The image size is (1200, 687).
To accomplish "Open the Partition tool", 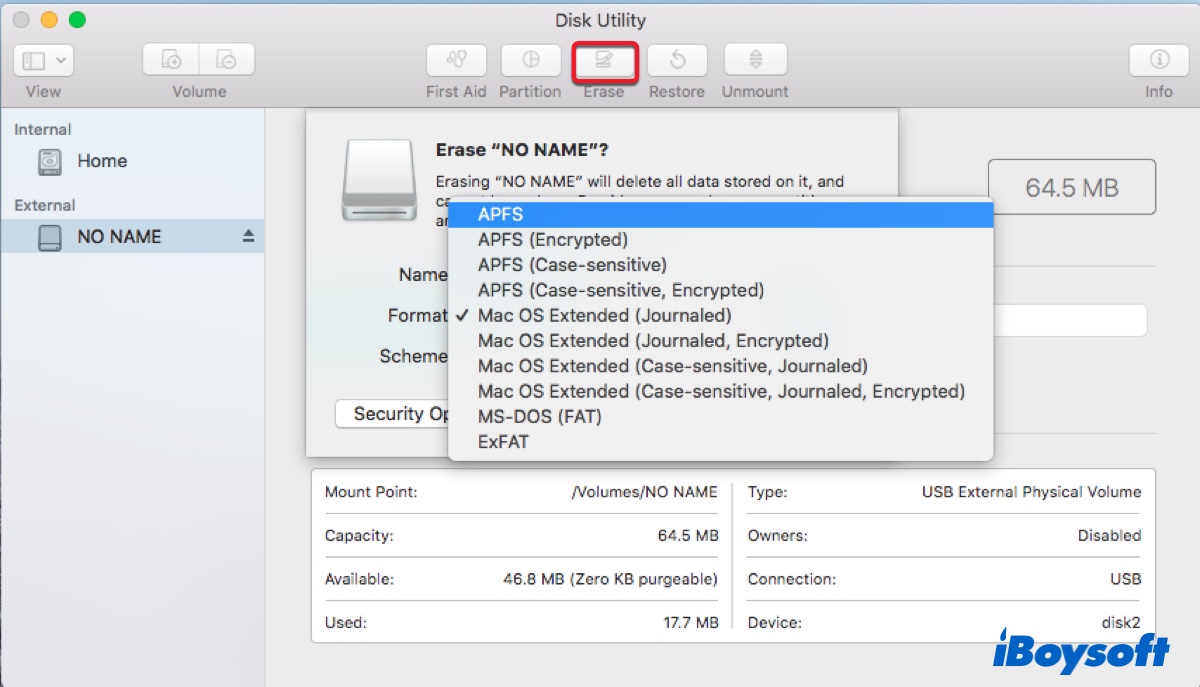I will click(530, 61).
